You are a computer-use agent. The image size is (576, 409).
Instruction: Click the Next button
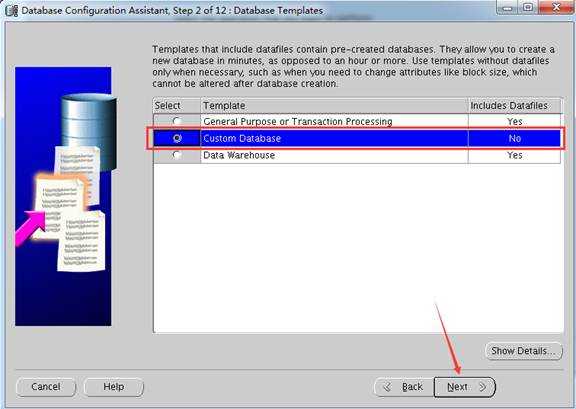click(x=465, y=387)
